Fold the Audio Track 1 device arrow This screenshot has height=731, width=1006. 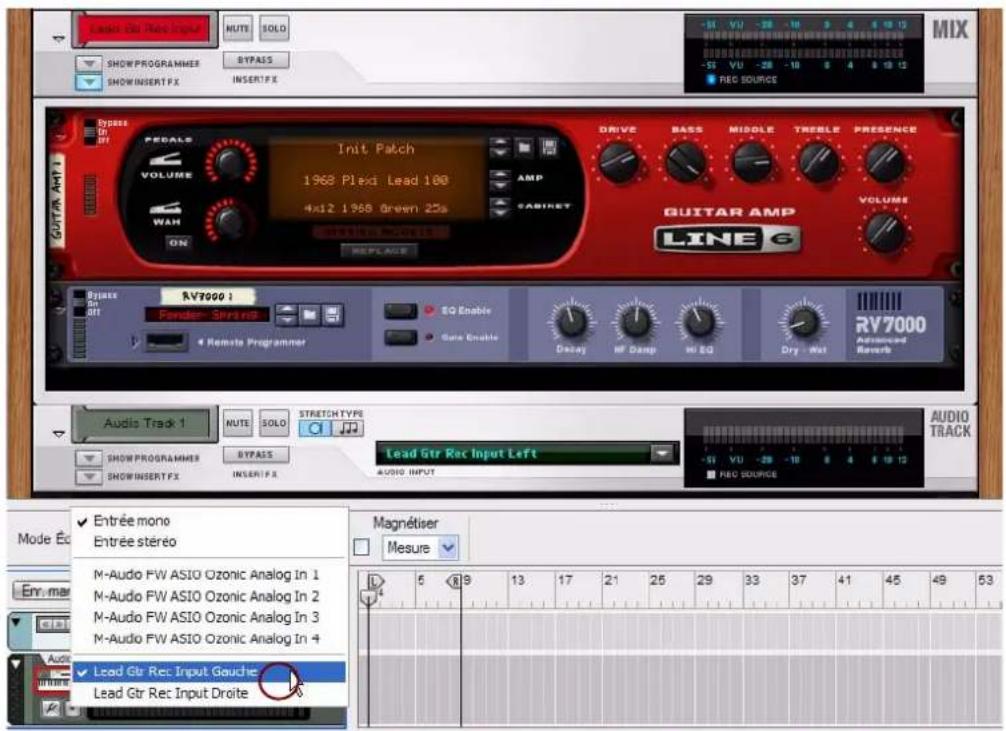tap(58, 434)
